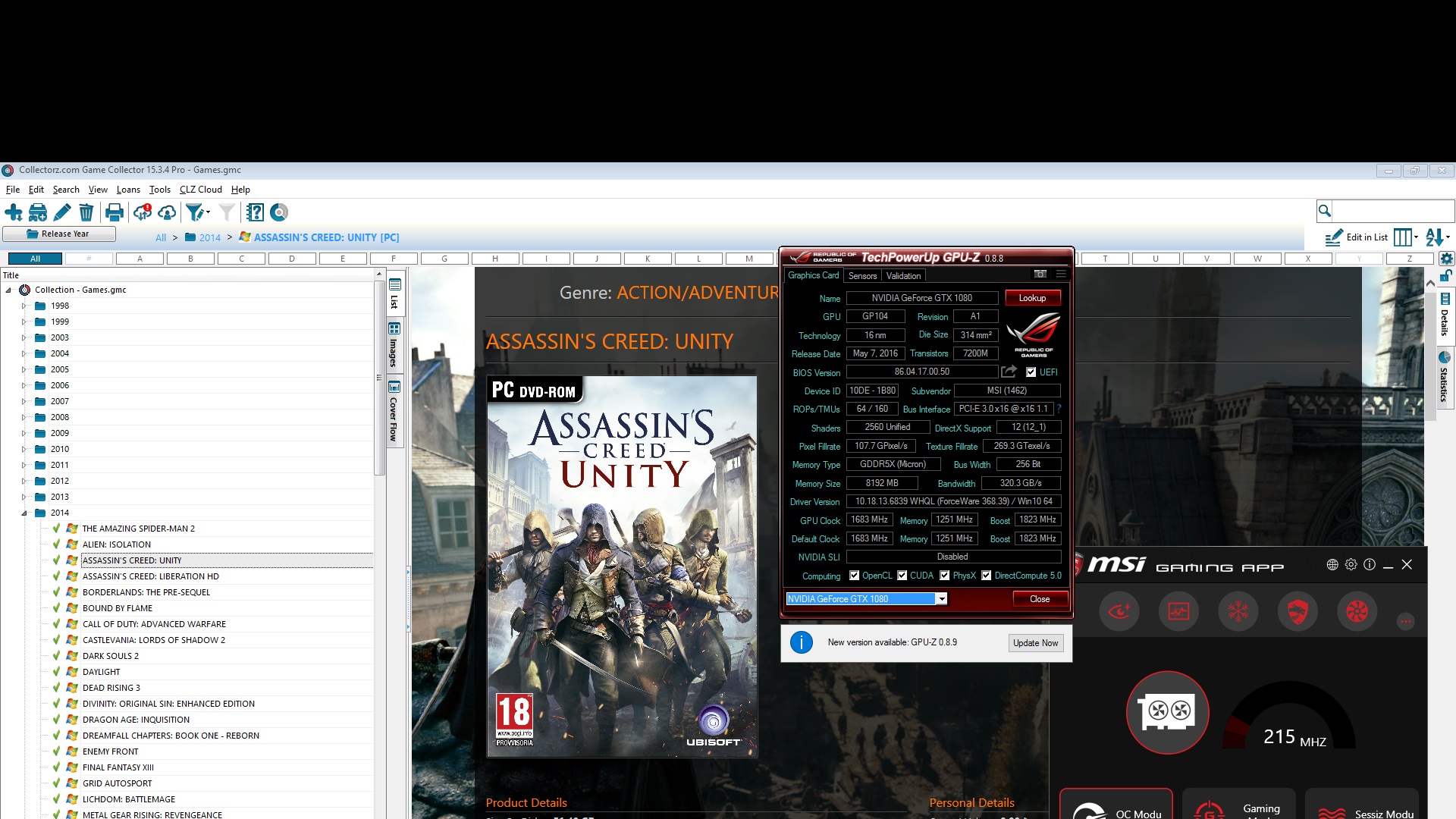
Task: Click Update Now for GPU-Z
Action: [x=1035, y=643]
